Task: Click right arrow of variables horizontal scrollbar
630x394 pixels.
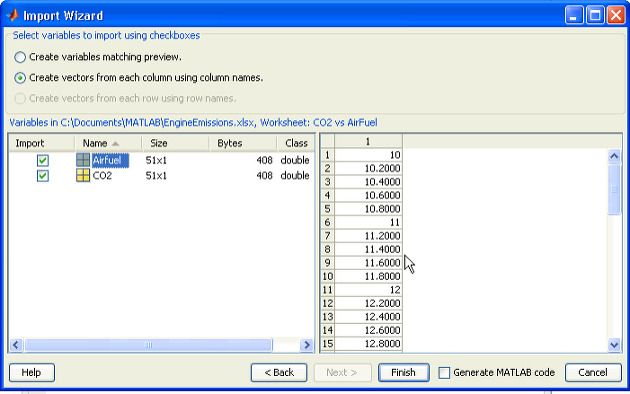Action: (307, 345)
